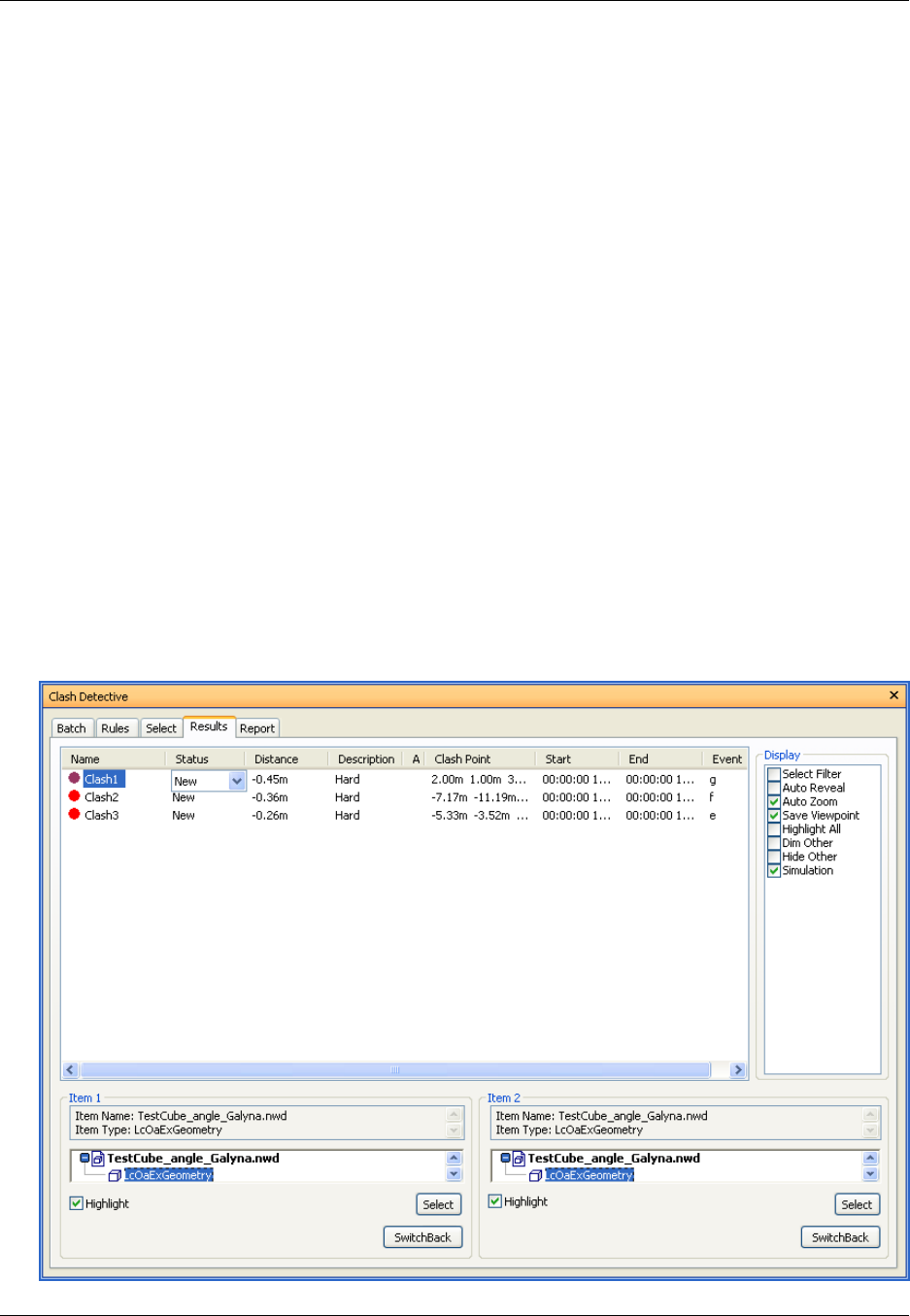Toggle the Item 1 Highlight checkbox
910x1316 pixels.
77,1202
